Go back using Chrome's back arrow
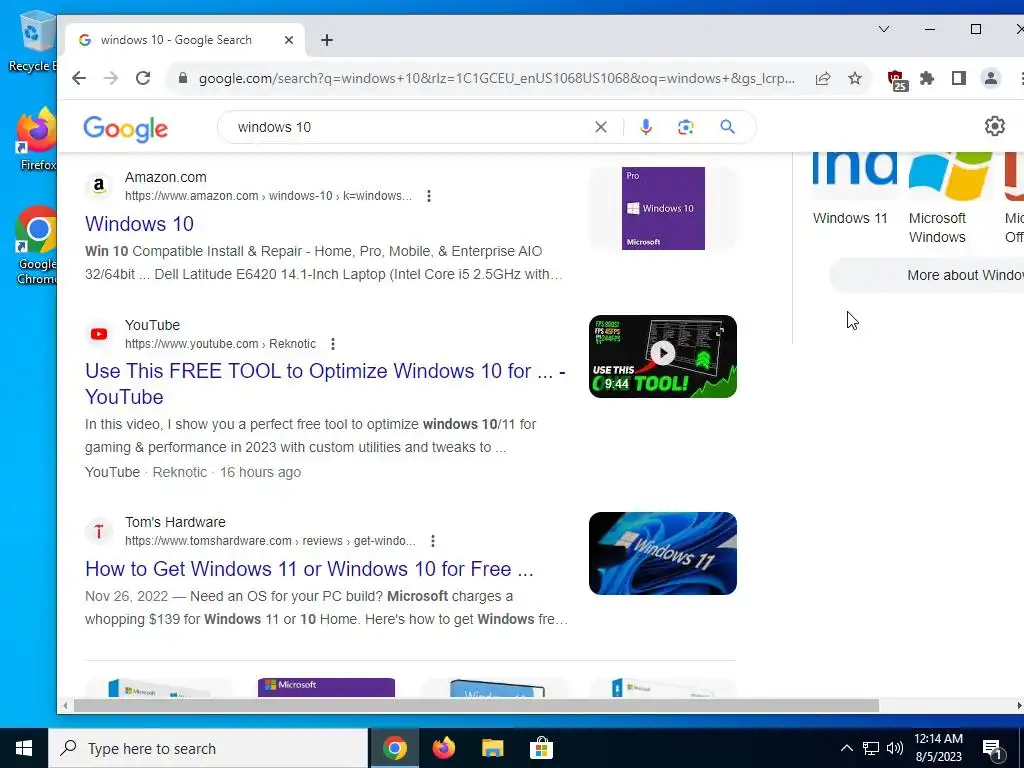1024x768 pixels. coord(79,78)
